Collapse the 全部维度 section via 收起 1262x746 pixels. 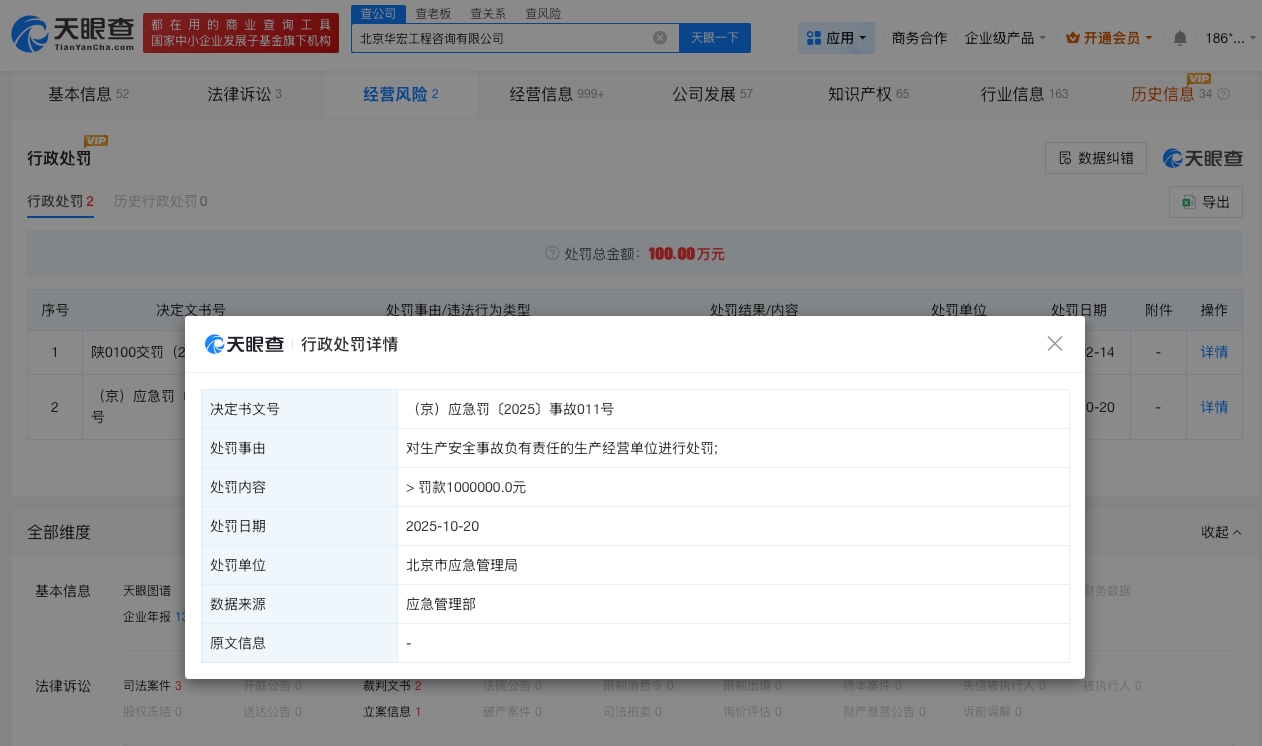point(1221,532)
